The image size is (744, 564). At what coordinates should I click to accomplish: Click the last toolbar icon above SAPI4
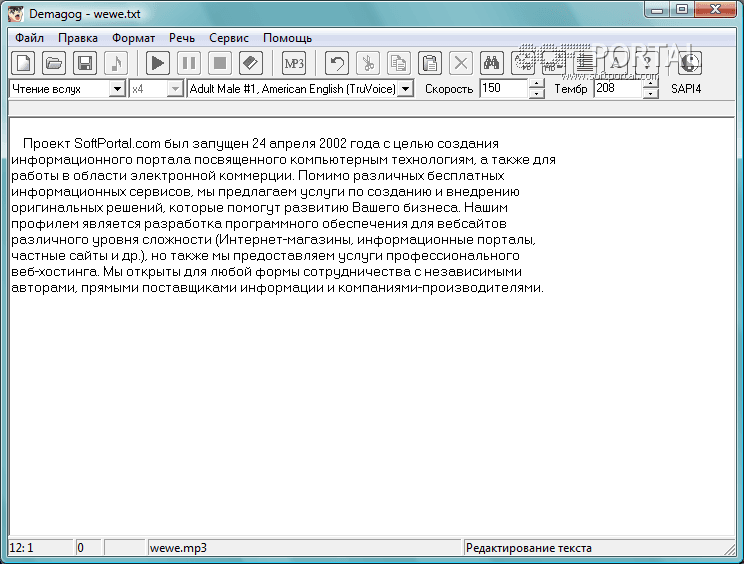[689, 63]
